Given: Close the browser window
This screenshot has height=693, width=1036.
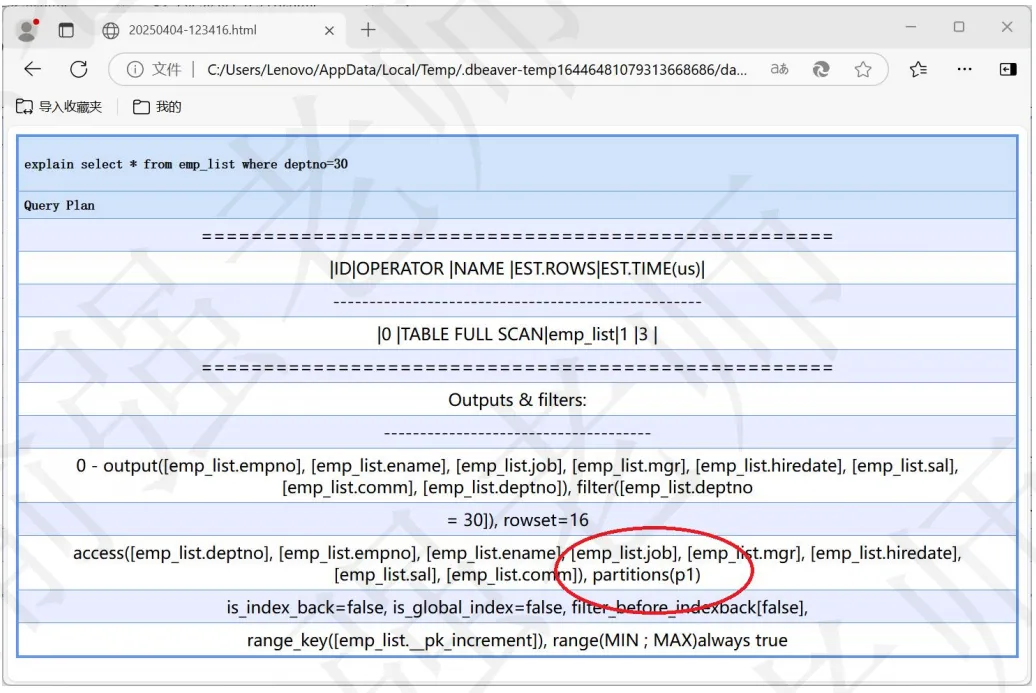Looking at the screenshot, I should [x=1007, y=27].
